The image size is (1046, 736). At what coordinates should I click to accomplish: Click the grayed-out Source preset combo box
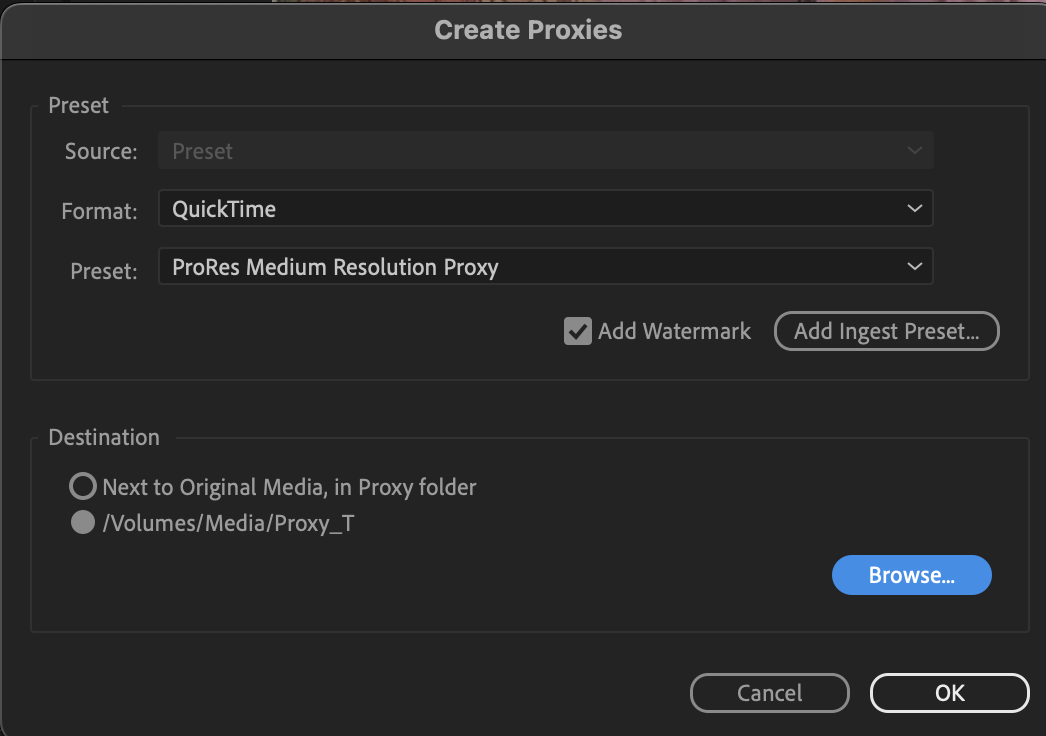[x=546, y=150]
